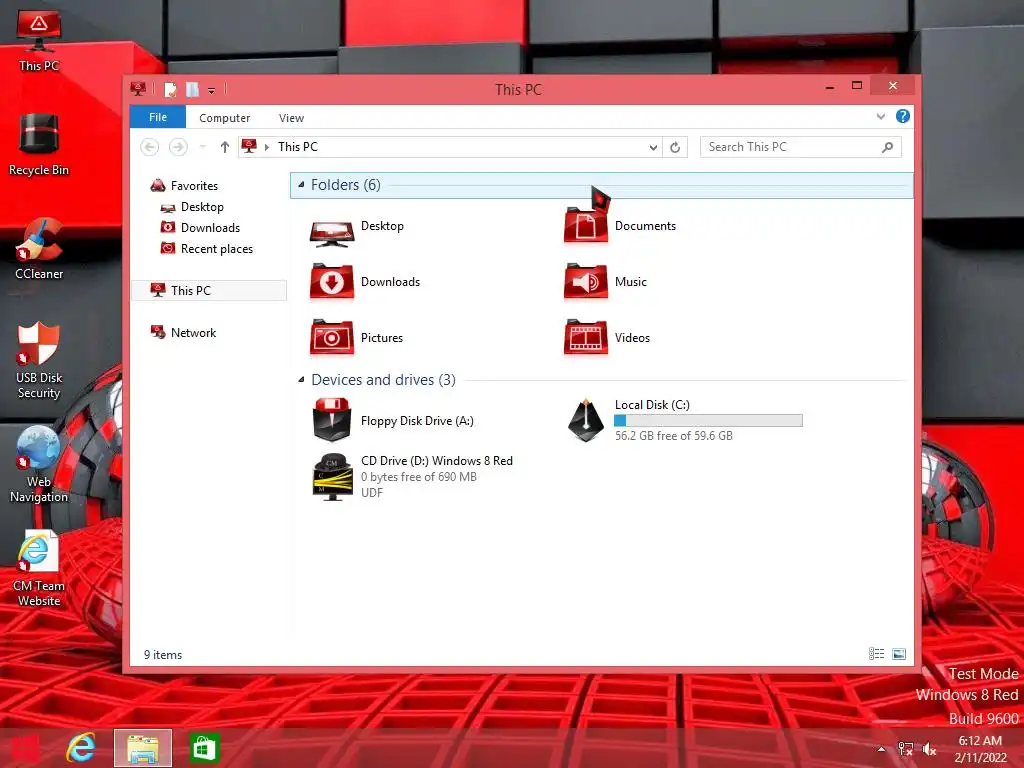Click the Local Disk (C:) usage bar
Image resolution: width=1024 pixels, height=768 pixels.
709,420
